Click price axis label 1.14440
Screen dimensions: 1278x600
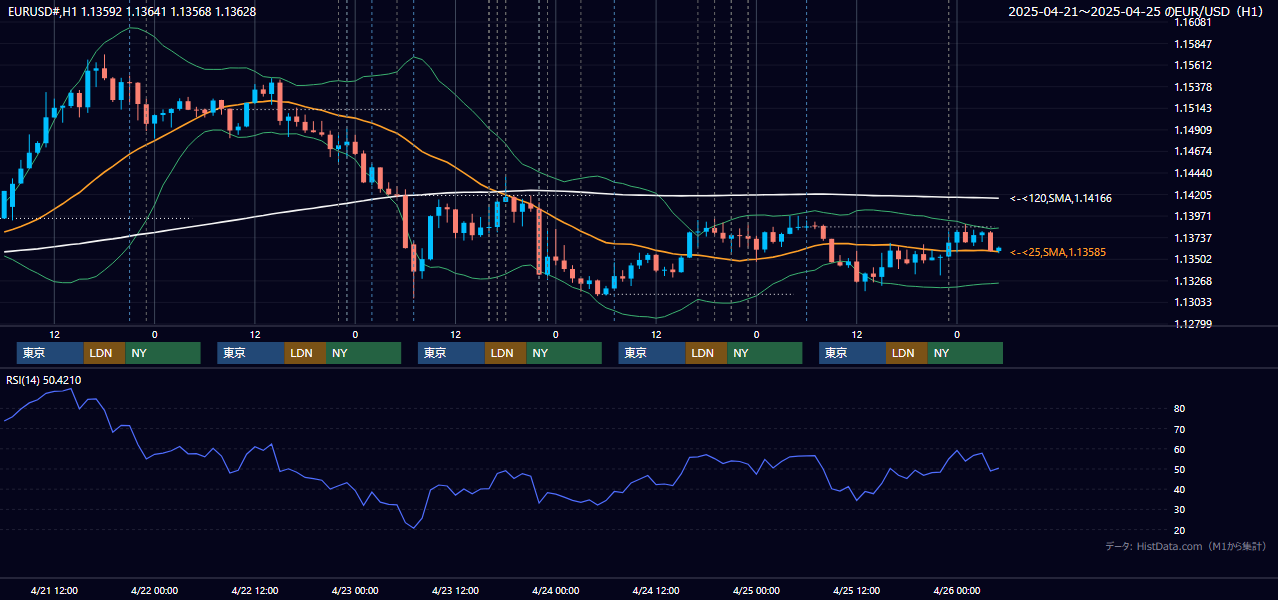tap(1194, 173)
